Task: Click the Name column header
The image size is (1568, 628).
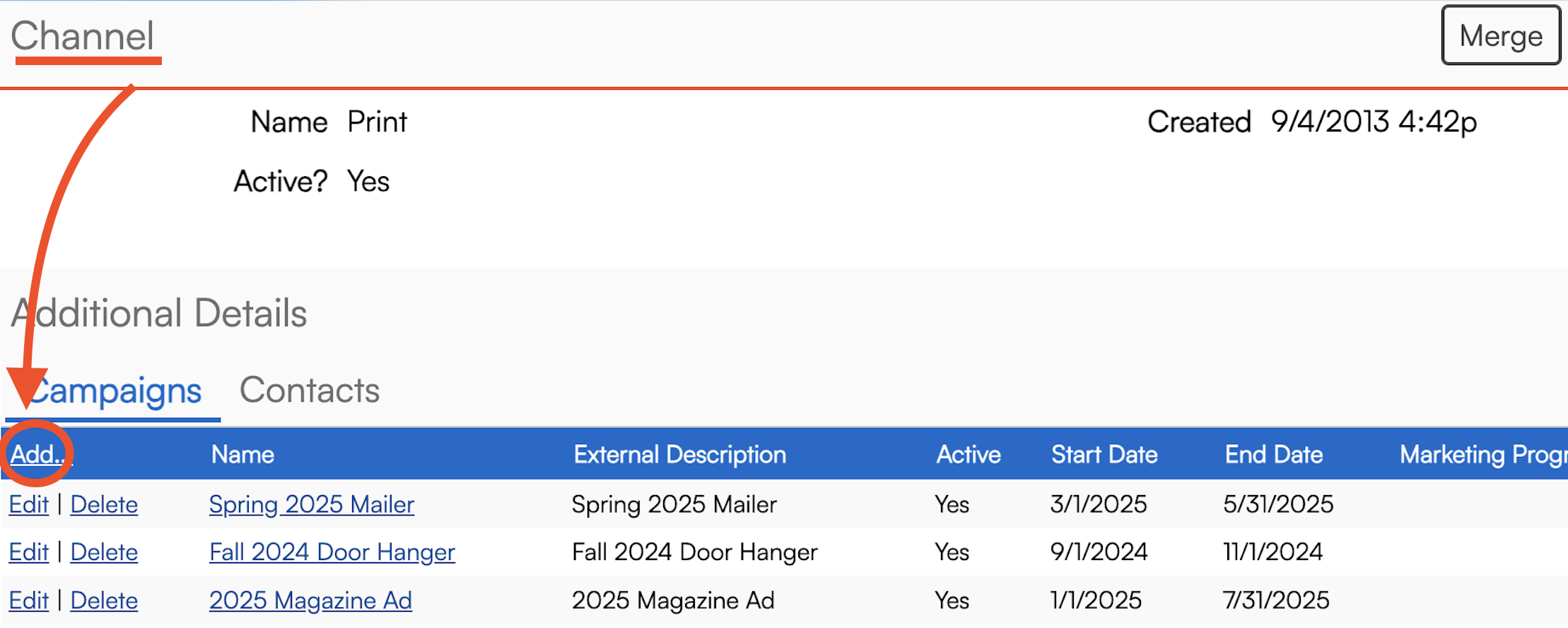Action: click(x=242, y=454)
